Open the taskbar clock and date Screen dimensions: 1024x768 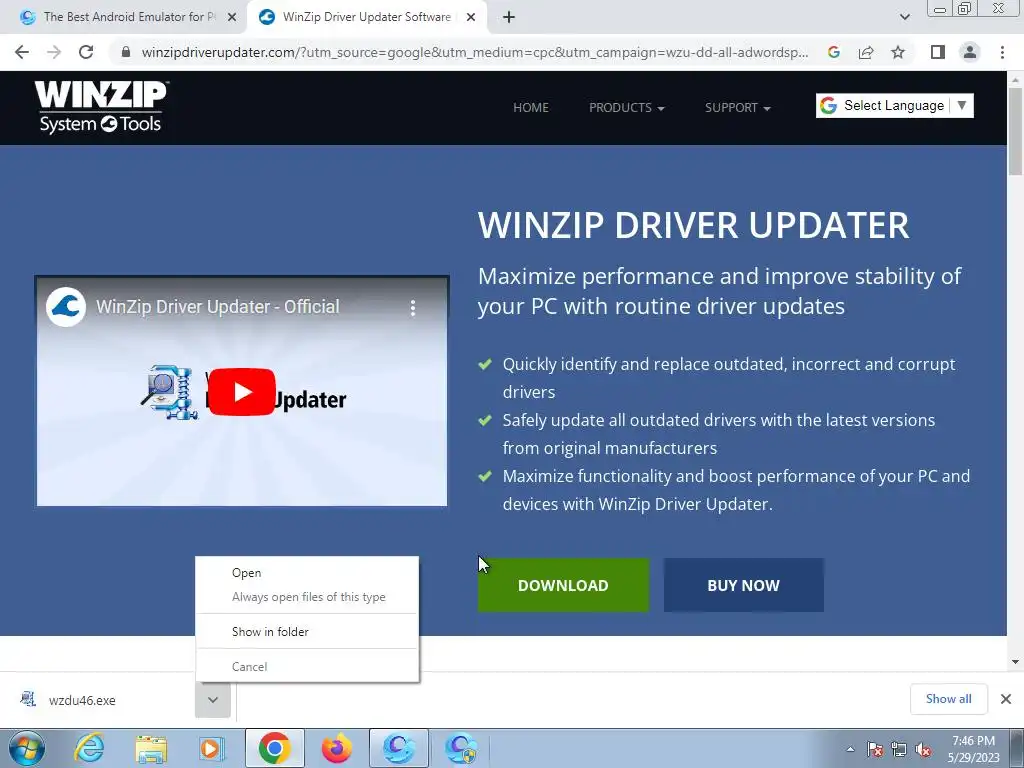973,749
